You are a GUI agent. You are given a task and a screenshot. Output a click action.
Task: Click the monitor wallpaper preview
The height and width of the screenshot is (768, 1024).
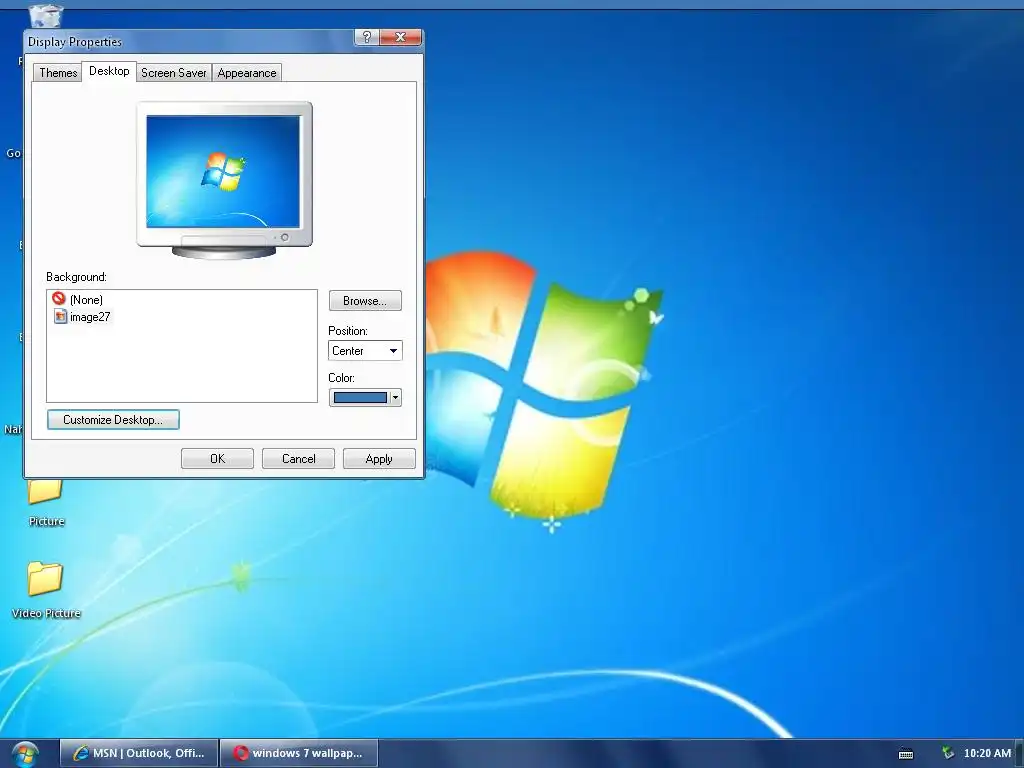[x=223, y=172]
